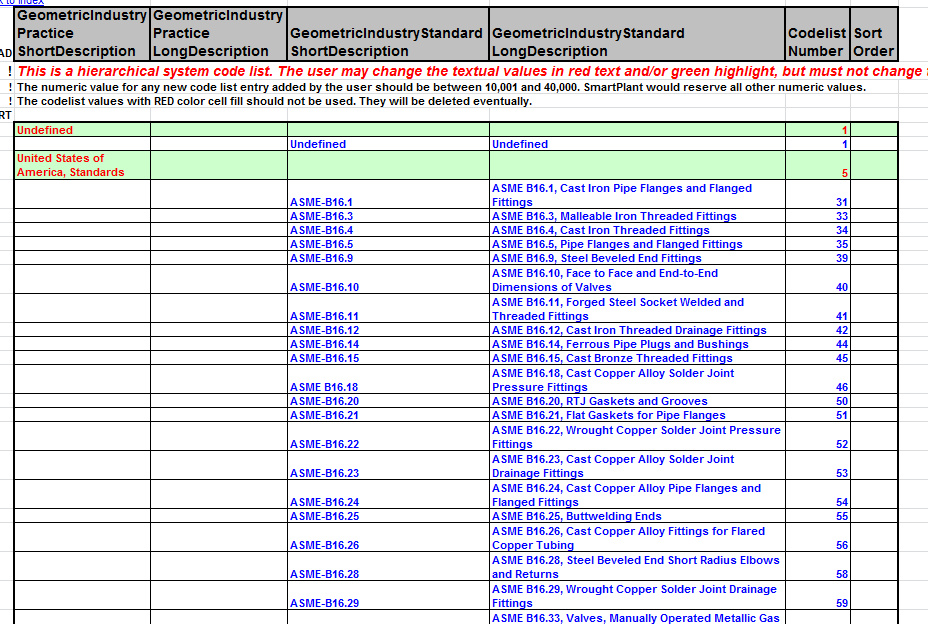This screenshot has width=928, height=624.
Task: Select 'United States of America, Standards' cell
Action: (x=82, y=165)
